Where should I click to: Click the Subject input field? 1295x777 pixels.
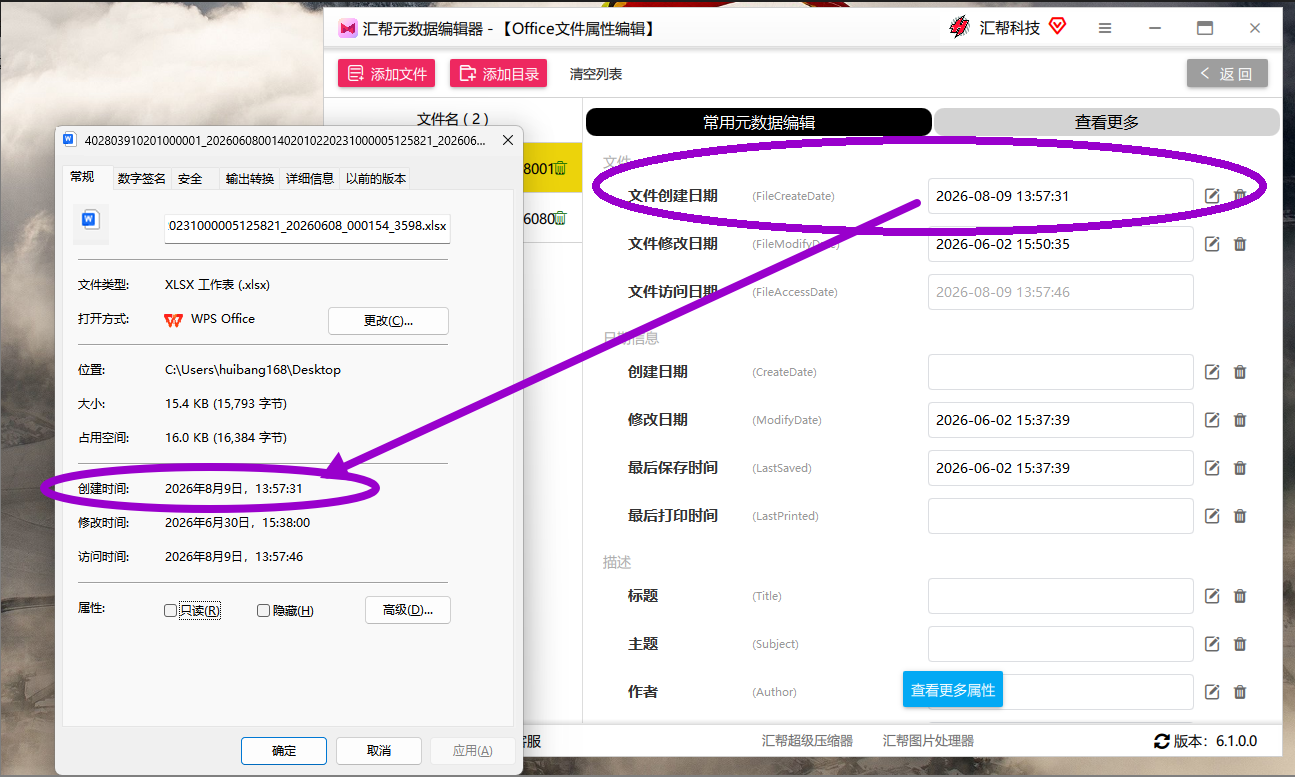[x=1061, y=644]
